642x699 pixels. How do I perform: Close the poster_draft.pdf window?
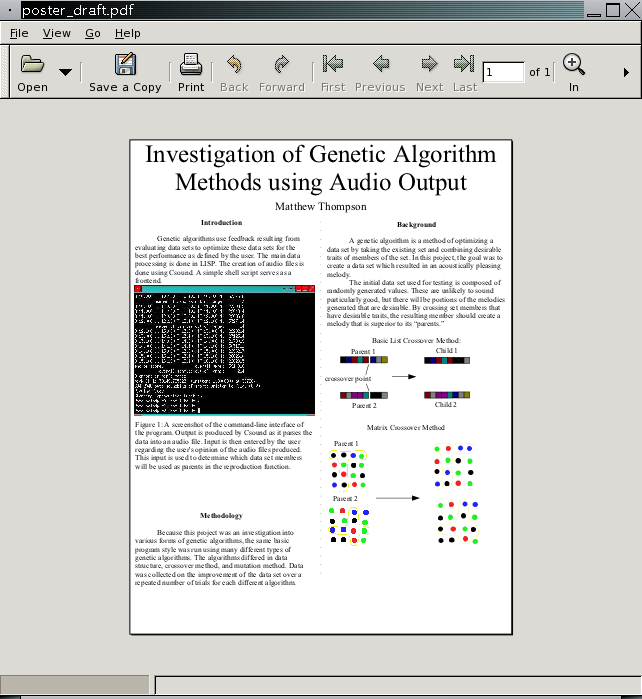tap(632, 10)
